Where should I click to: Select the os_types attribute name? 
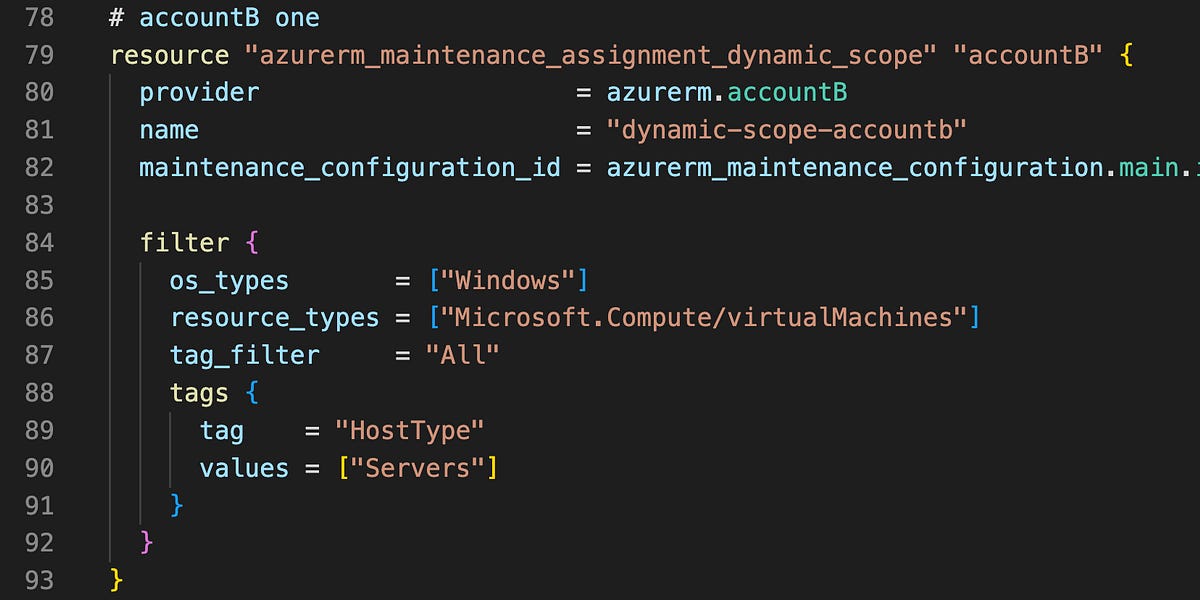click(x=229, y=280)
